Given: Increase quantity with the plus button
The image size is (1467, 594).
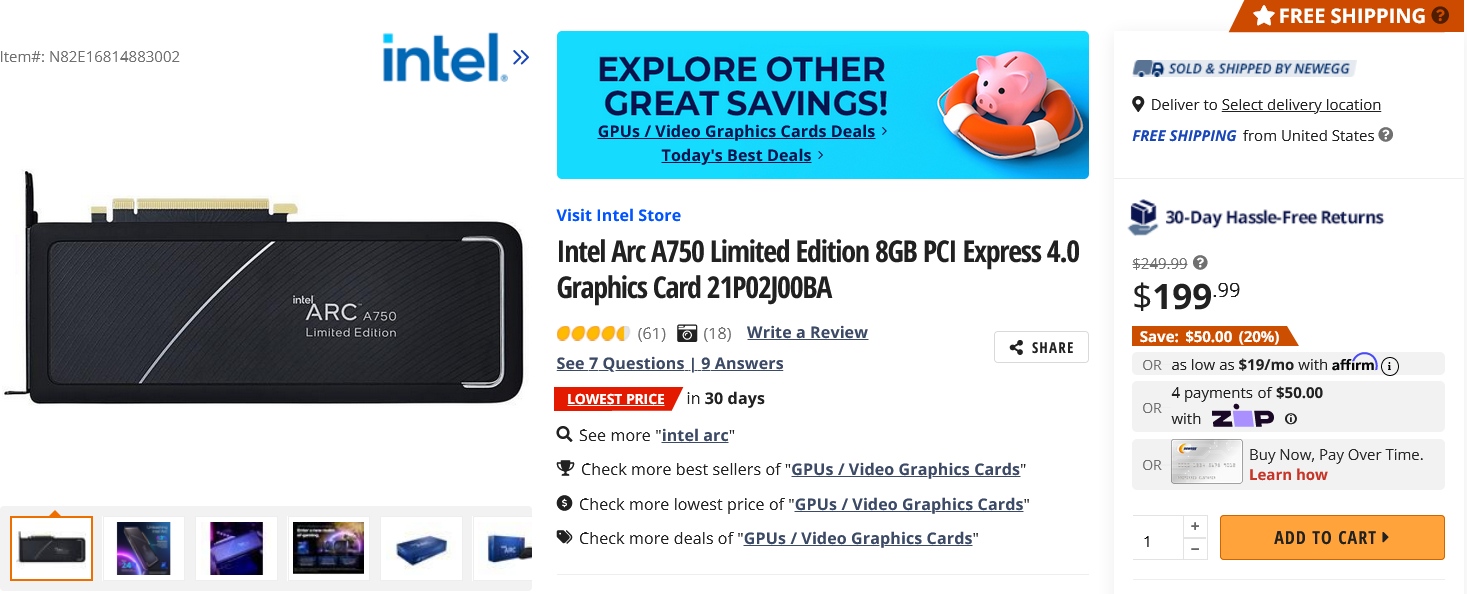Looking at the screenshot, I should [1195, 526].
